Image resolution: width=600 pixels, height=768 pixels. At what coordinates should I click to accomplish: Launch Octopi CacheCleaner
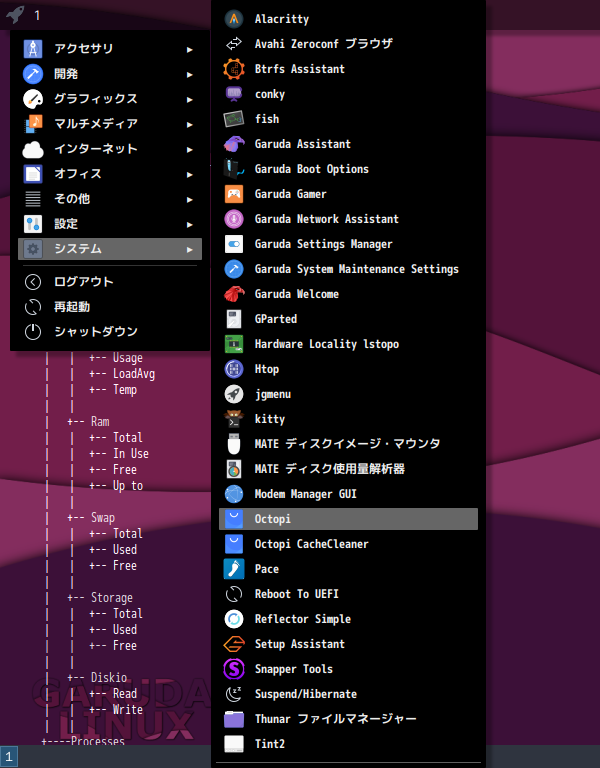[348, 544]
